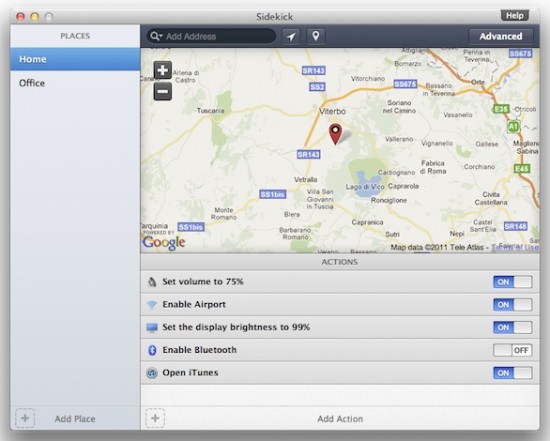Viewport: 550px width, 441px height.
Task: Click the Bluetooth icon in actions list
Action: coord(152,350)
